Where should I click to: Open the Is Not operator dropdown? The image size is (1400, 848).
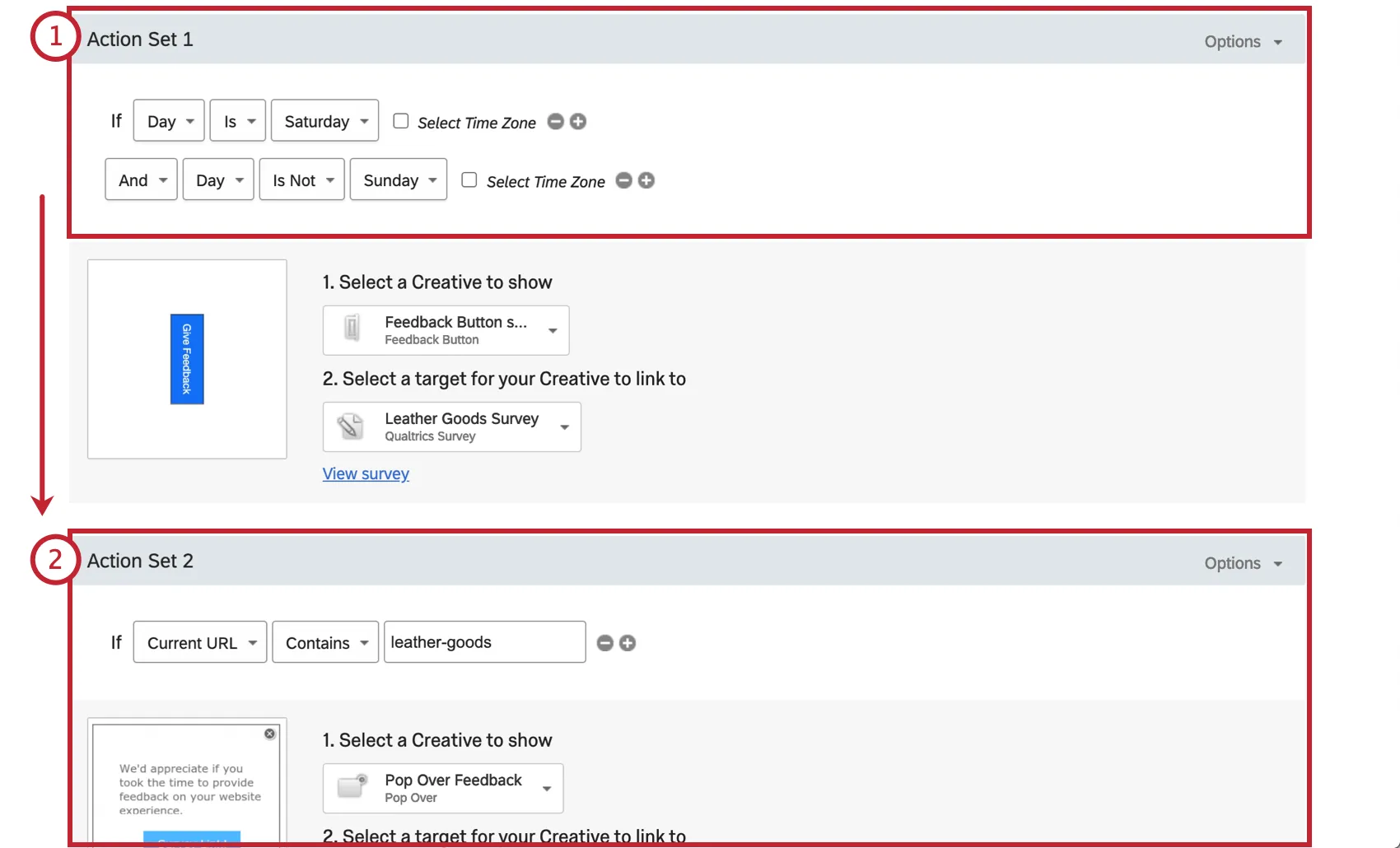click(x=302, y=180)
